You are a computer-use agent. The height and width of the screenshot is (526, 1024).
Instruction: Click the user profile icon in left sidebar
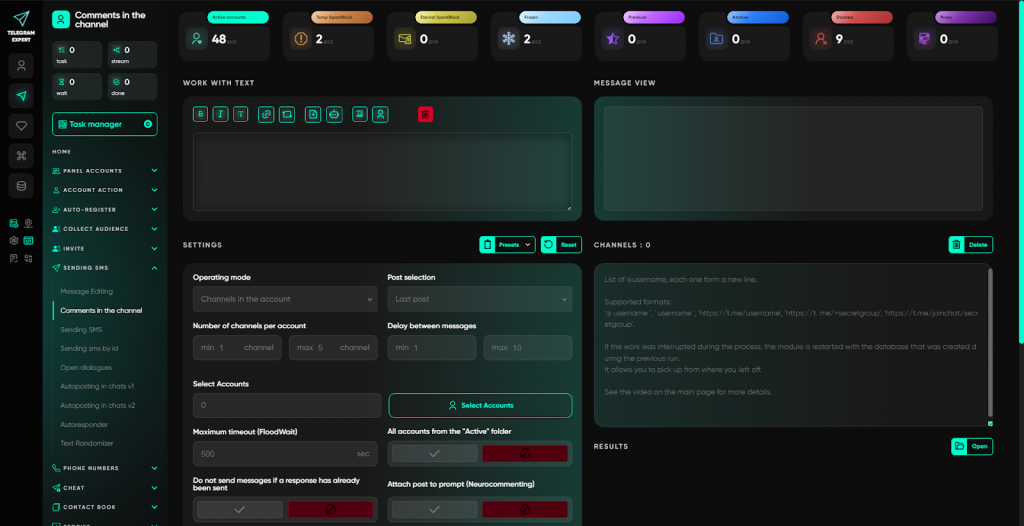tap(21, 66)
